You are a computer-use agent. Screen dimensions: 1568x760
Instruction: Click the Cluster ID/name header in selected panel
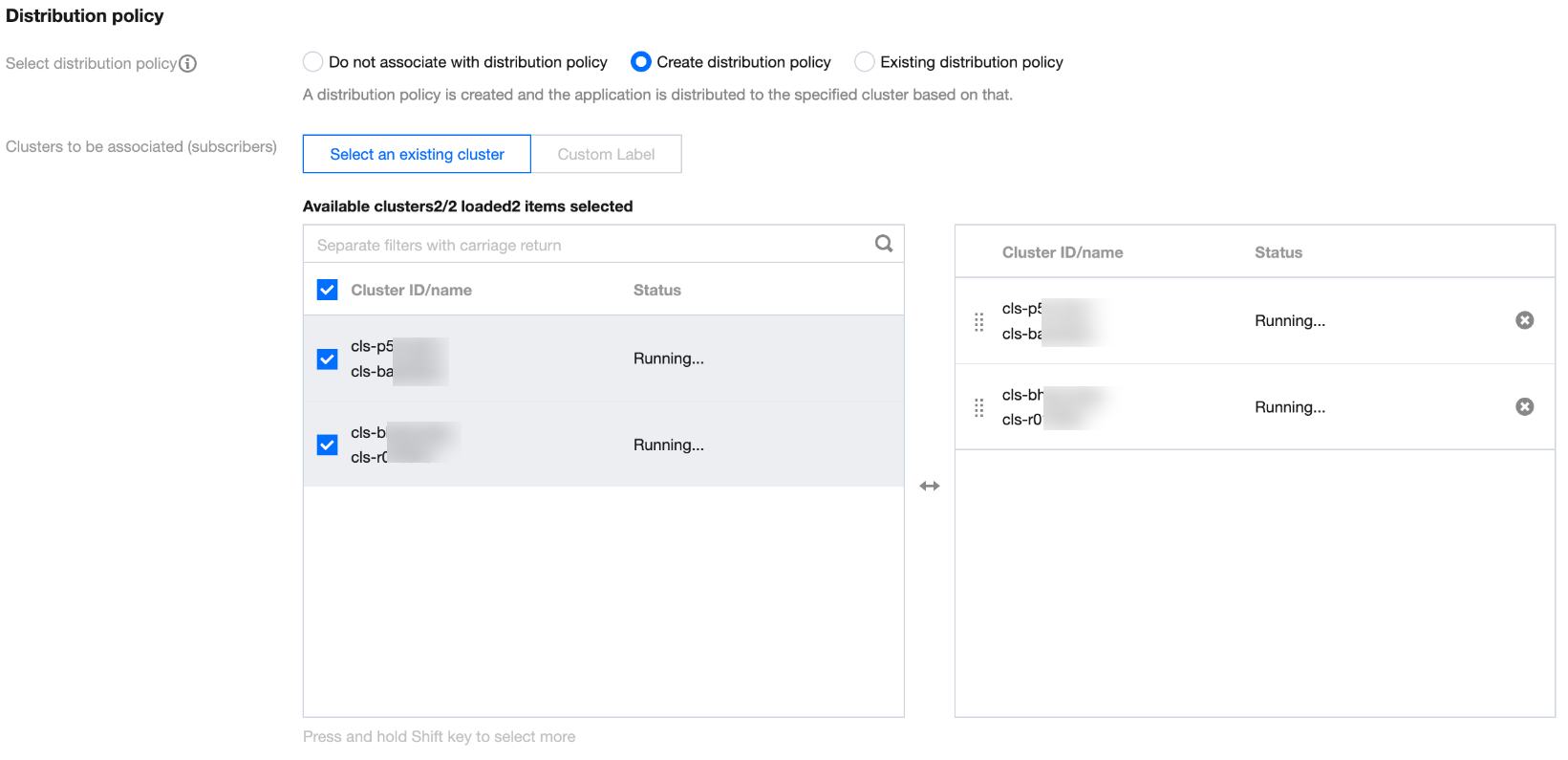(x=1062, y=252)
